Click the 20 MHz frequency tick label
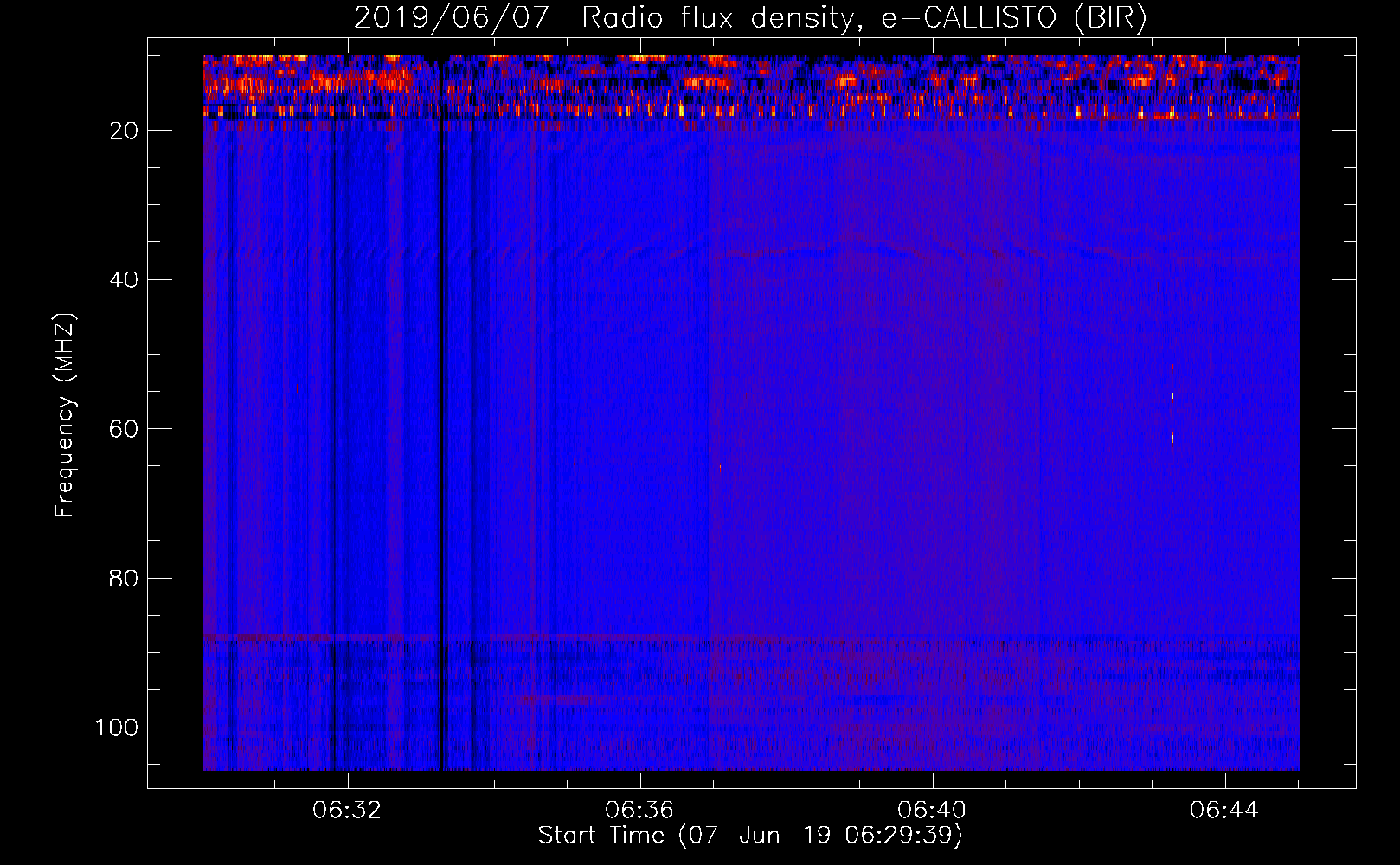1400x865 pixels. pyautogui.click(x=124, y=131)
